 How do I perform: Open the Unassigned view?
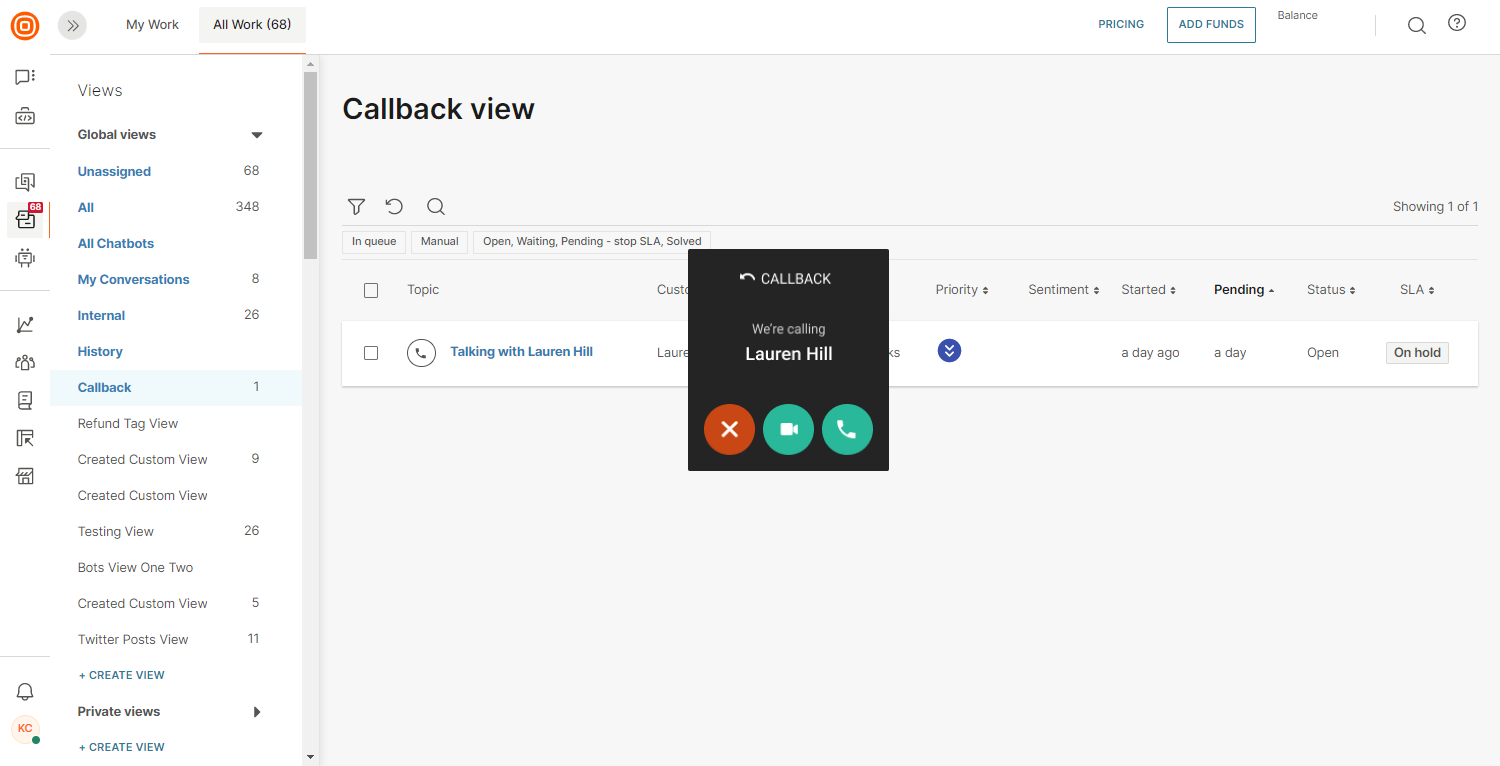[x=114, y=171]
